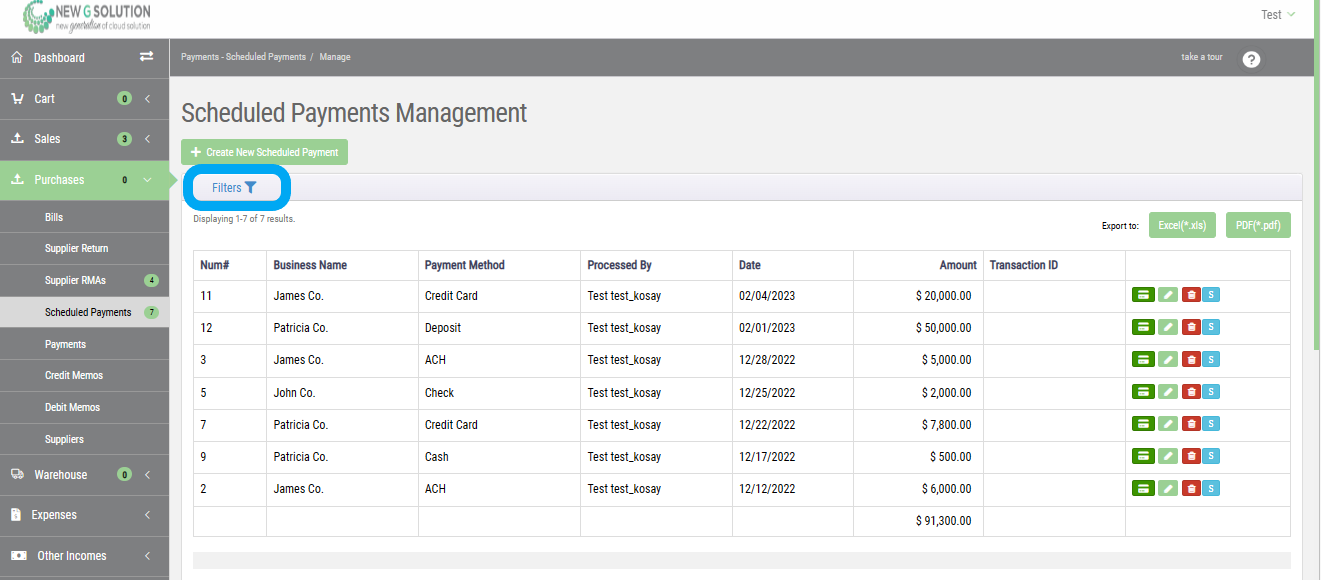Screen dimensions: 1321x580
Task: Delete the John Co. Check payment via trash icon
Action: pos(1190,391)
